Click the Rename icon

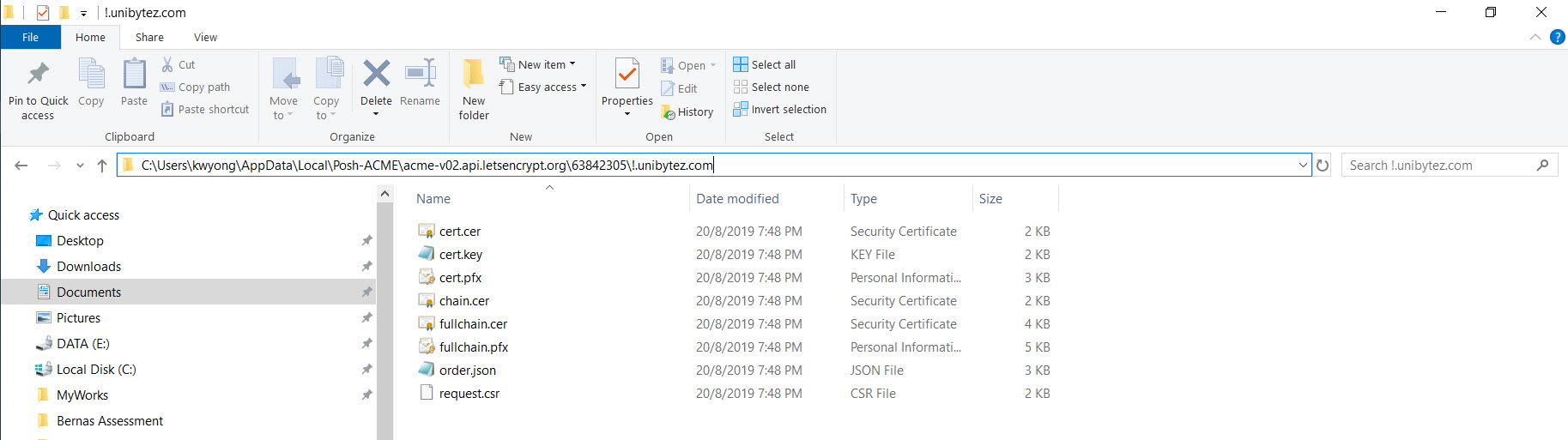coord(420,74)
